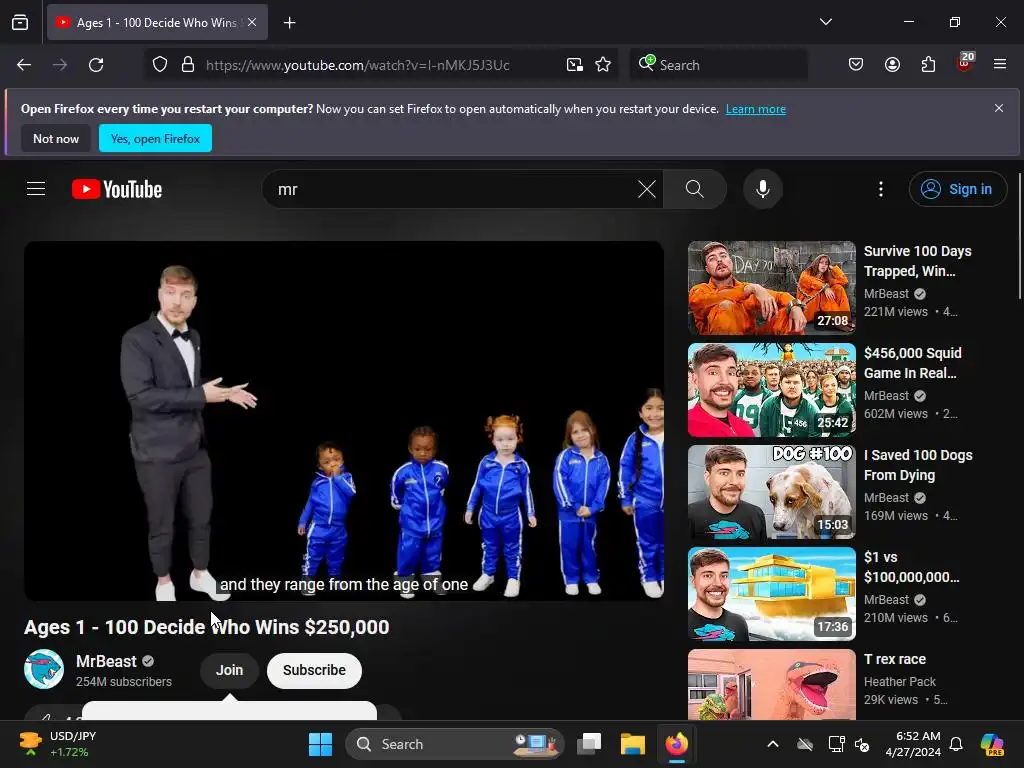Open the 'I Saved 100 Dogs From Dying' thumbnail
The height and width of the screenshot is (768, 1024).
coord(771,492)
